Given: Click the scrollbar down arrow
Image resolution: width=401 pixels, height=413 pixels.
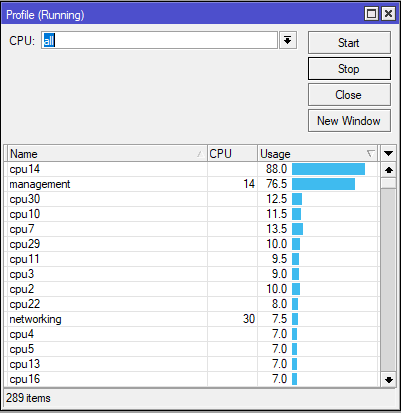Looking at the screenshot, I should pos(388,379).
